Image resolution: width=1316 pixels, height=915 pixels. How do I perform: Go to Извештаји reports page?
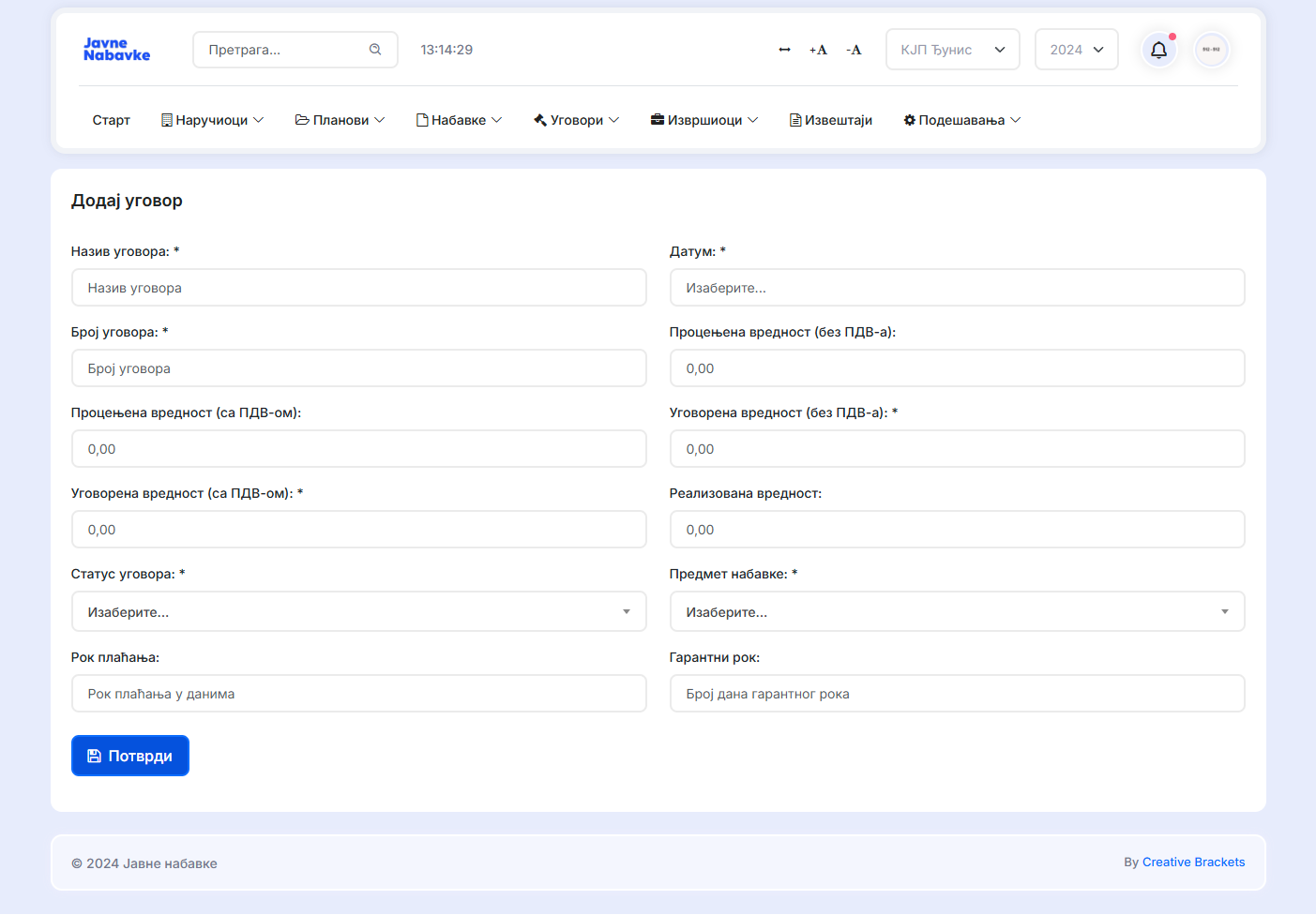(831, 120)
